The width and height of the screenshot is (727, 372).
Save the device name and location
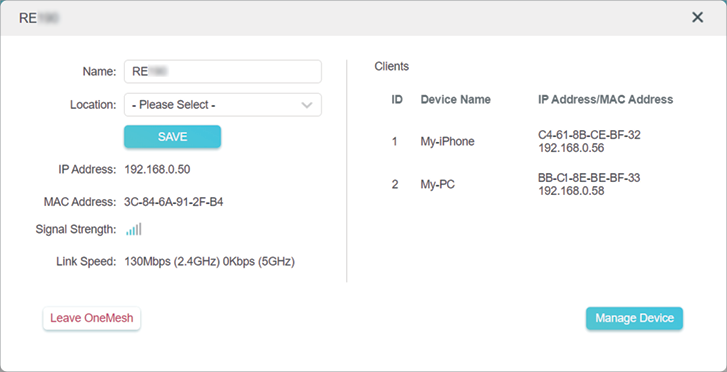tap(172, 137)
